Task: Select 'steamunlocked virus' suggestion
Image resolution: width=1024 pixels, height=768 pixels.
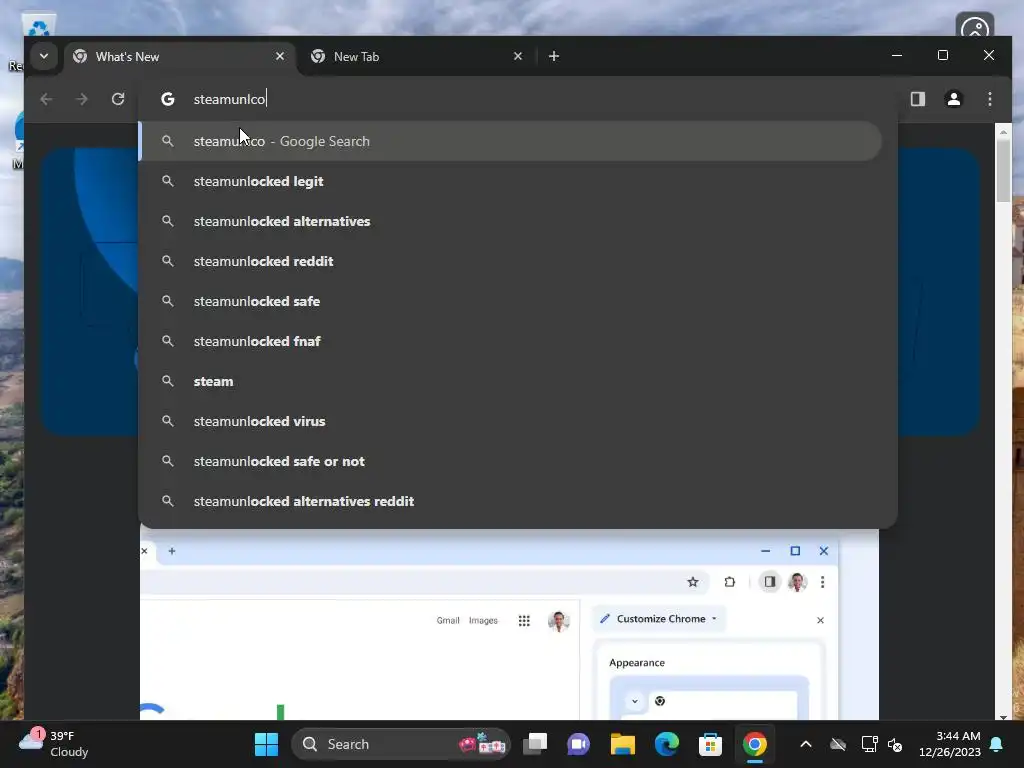Action: 510,421
